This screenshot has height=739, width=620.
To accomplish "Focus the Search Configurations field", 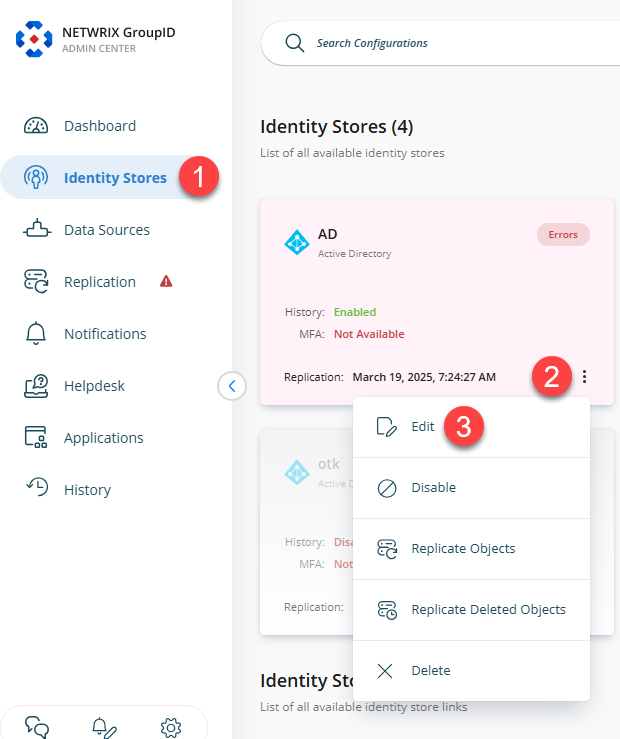I will (x=440, y=43).
